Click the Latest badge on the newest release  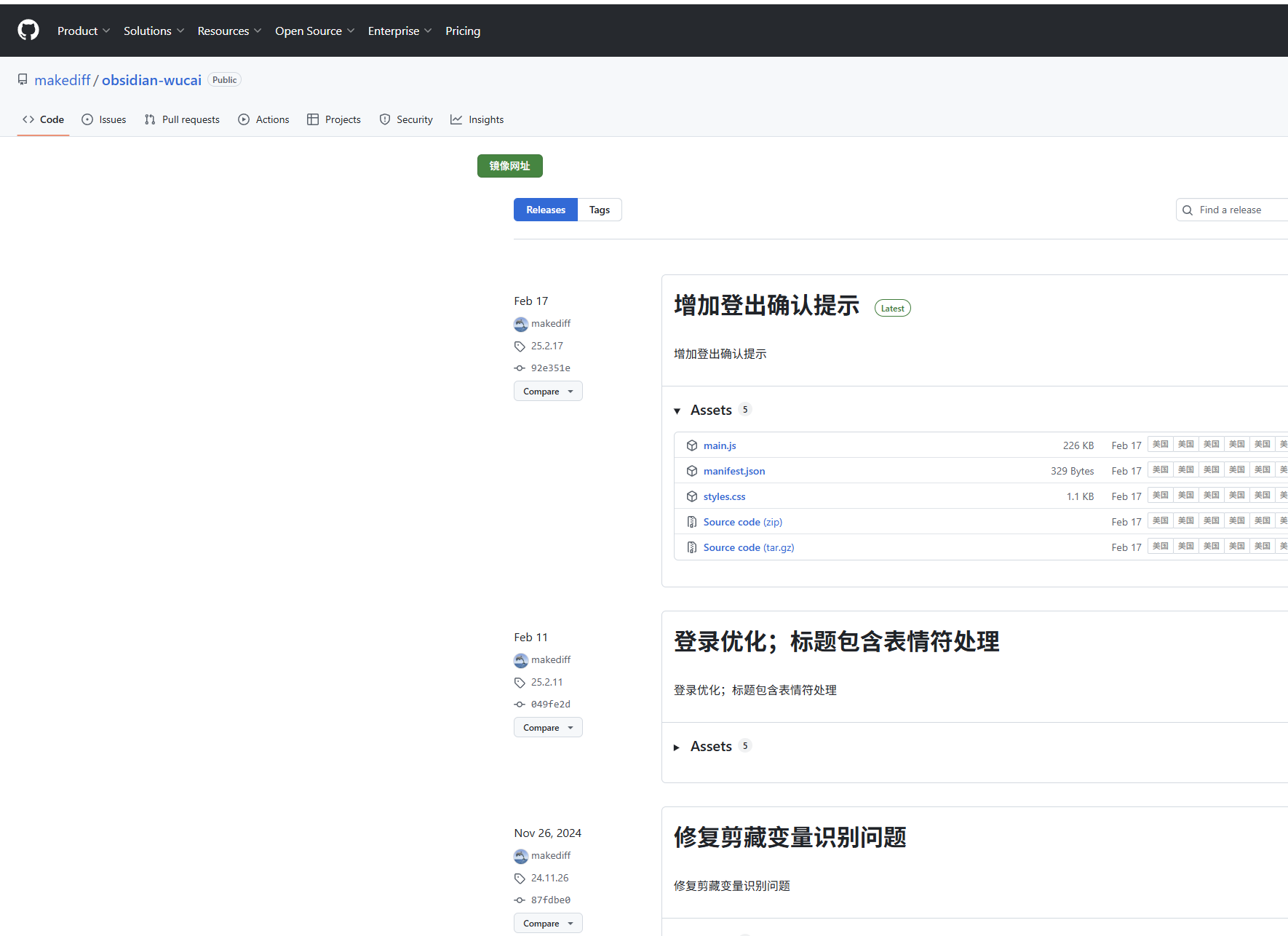tap(892, 308)
